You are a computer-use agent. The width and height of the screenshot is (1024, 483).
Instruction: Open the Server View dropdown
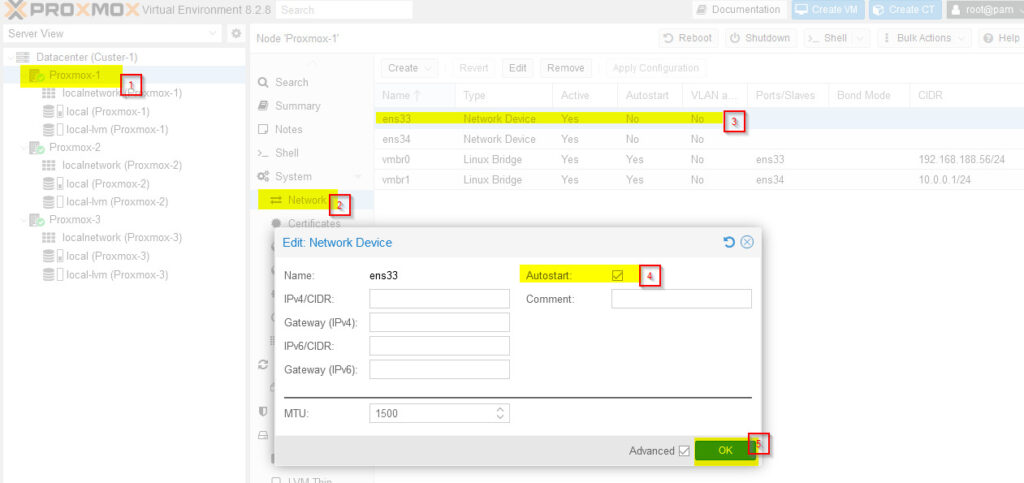[212, 33]
